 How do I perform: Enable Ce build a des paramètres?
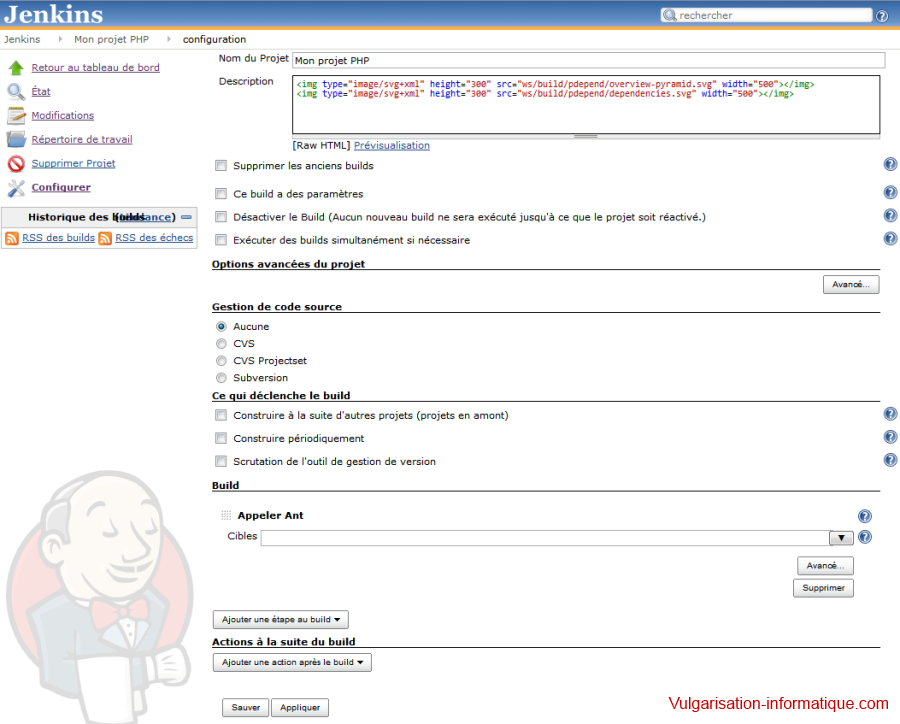[x=221, y=194]
